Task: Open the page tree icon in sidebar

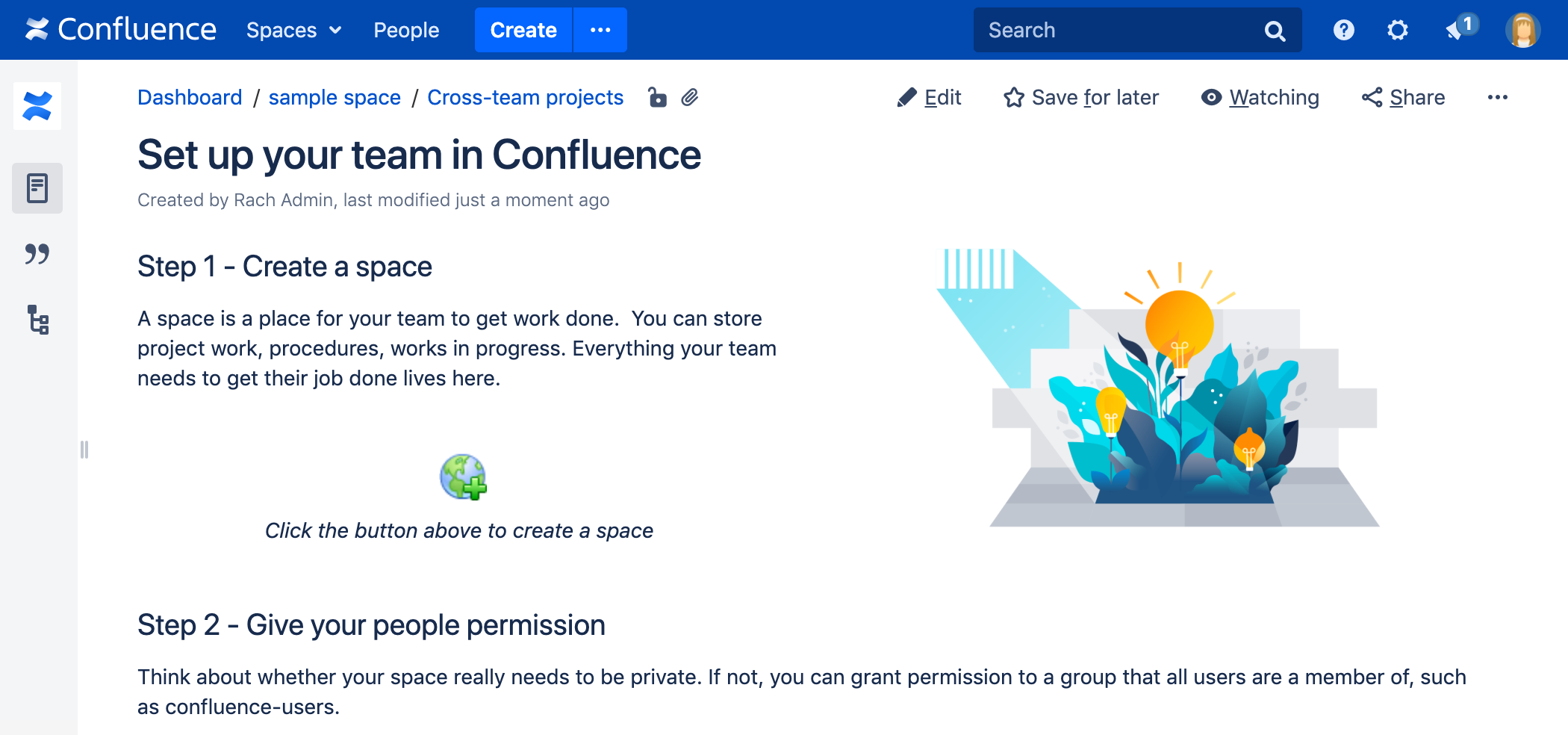Action: click(x=37, y=320)
